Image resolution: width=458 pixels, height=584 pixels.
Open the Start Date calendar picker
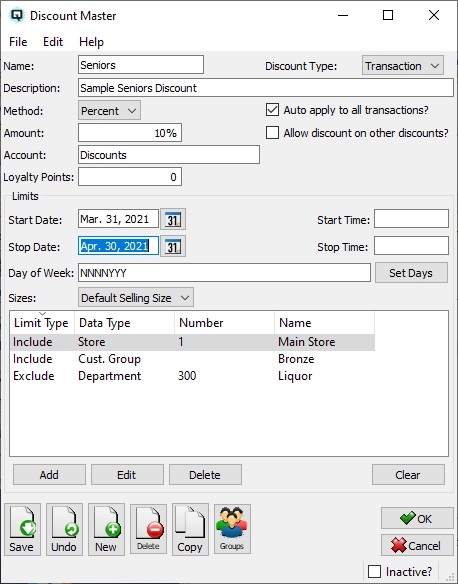(173, 219)
